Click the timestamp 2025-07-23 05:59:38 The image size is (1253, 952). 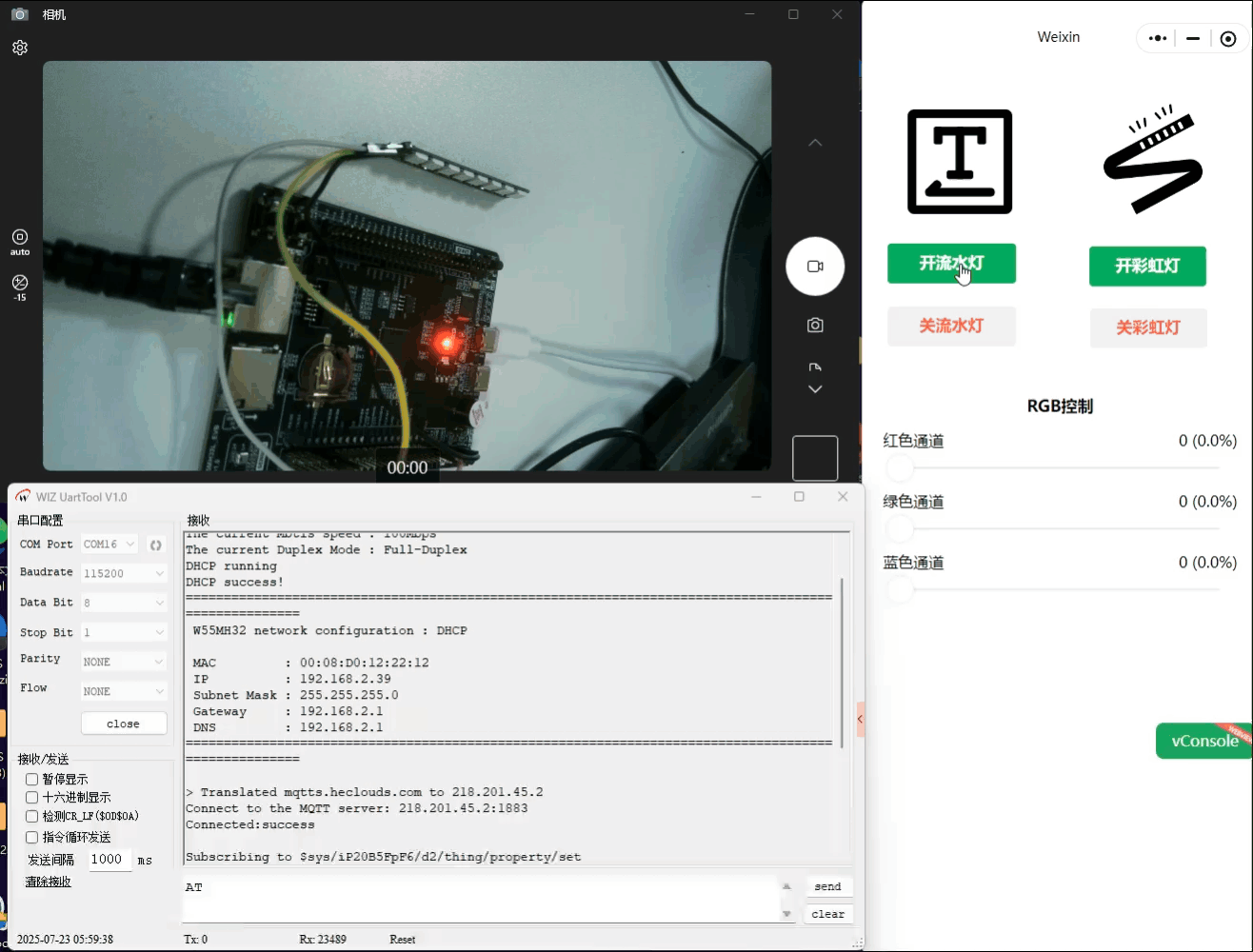tap(65, 940)
